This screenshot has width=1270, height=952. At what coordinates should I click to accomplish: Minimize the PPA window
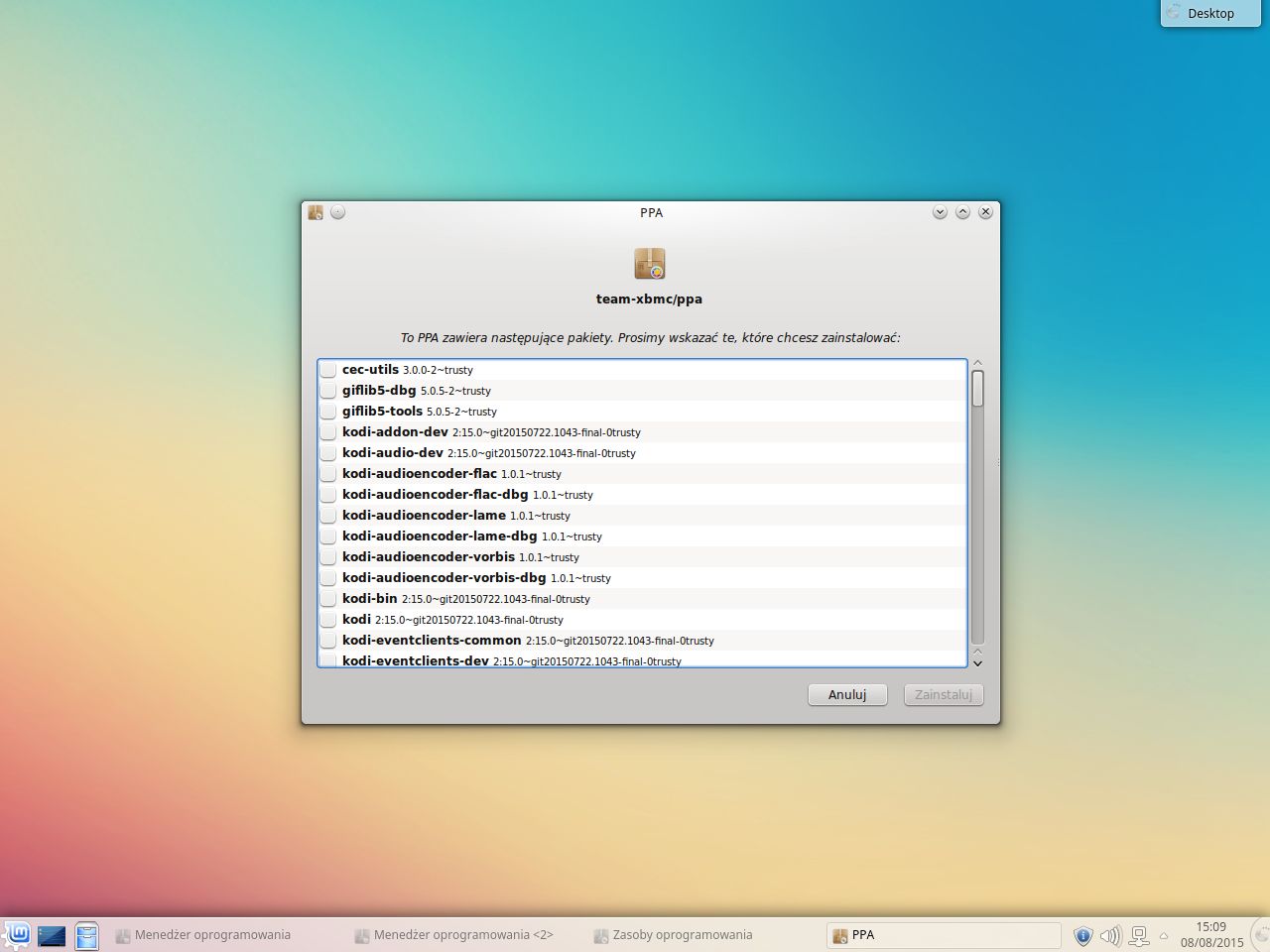(940, 212)
